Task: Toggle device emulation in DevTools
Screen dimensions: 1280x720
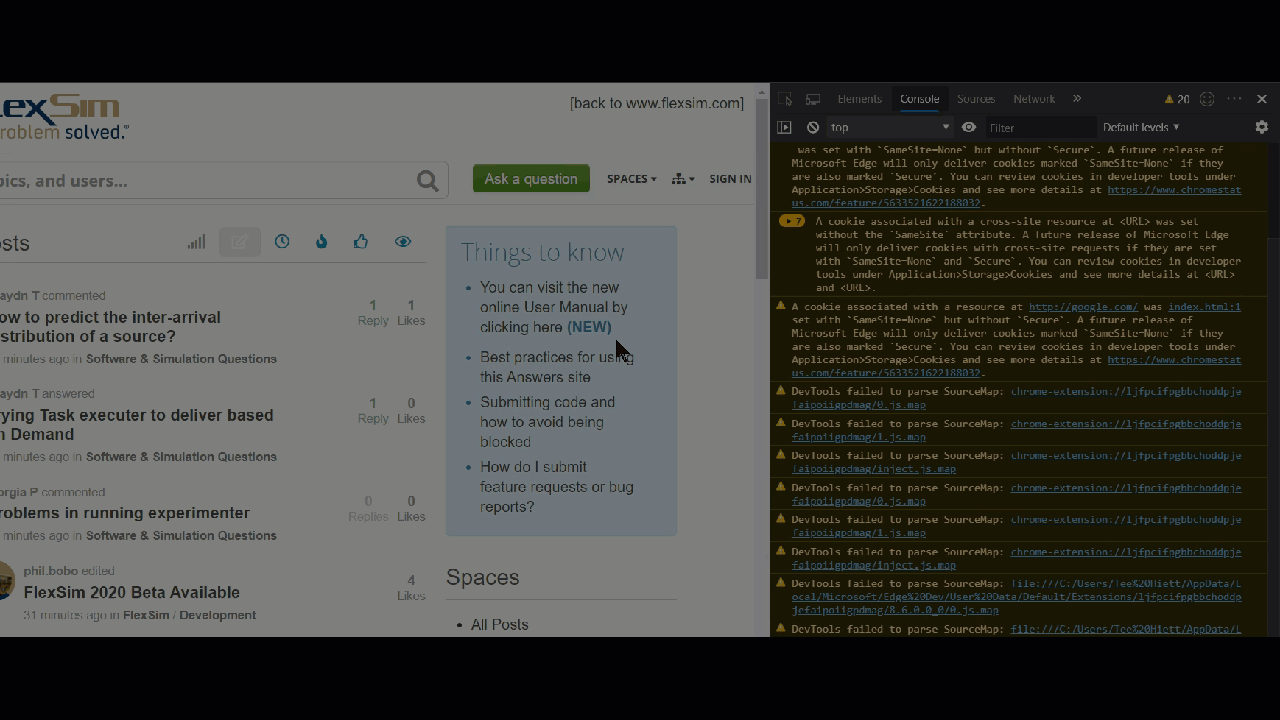Action: 813,99
